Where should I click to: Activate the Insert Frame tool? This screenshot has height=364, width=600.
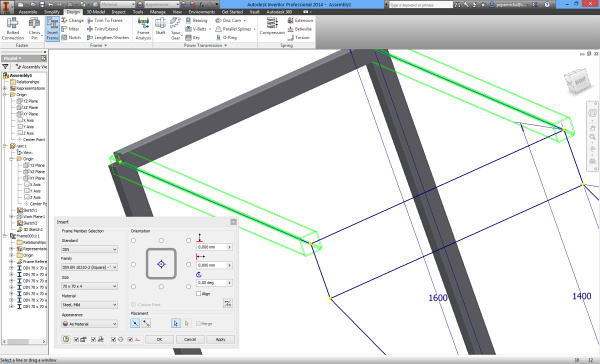[x=52, y=28]
